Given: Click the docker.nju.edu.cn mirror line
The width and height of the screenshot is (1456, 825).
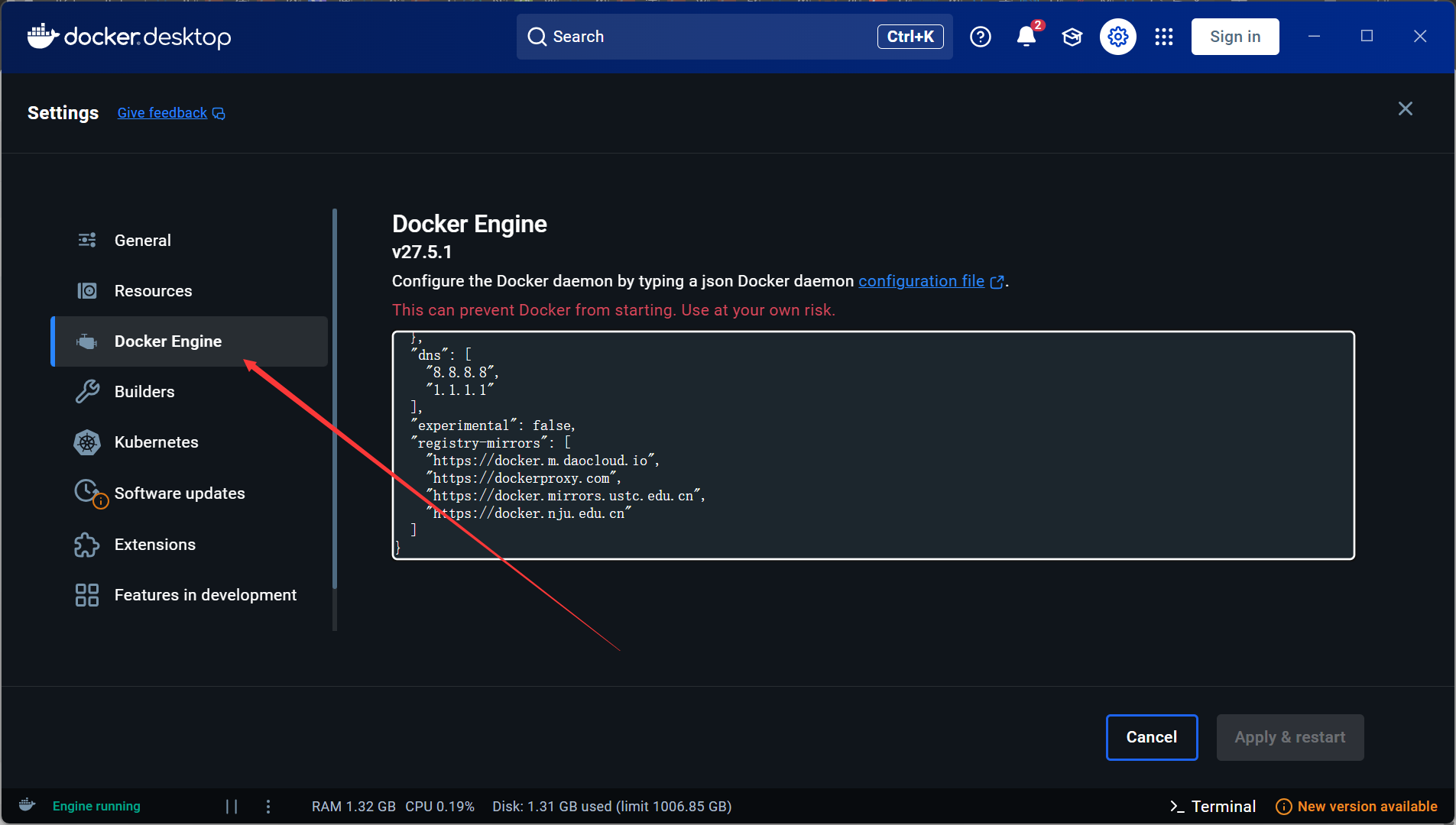Looking at the screenshot, I should (529, 513).
